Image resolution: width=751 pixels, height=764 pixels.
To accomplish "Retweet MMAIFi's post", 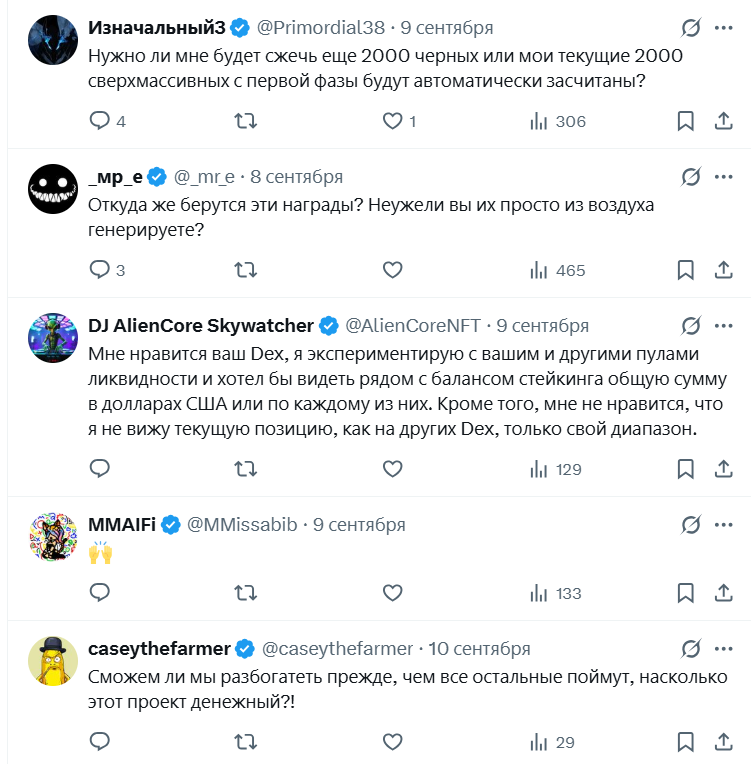I will tap(245, 593).
